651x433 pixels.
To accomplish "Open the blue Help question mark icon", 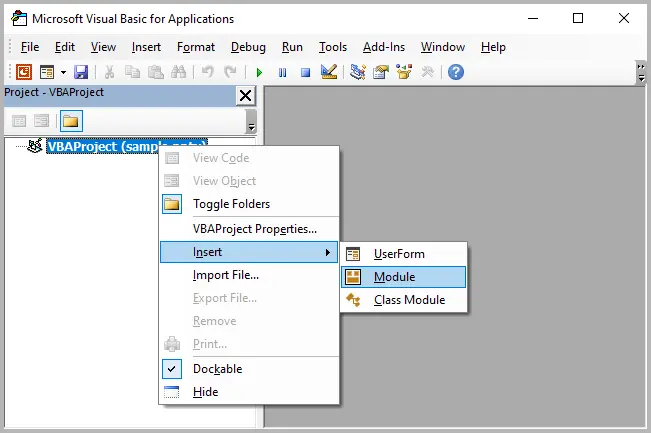I will tap(456, 72).
